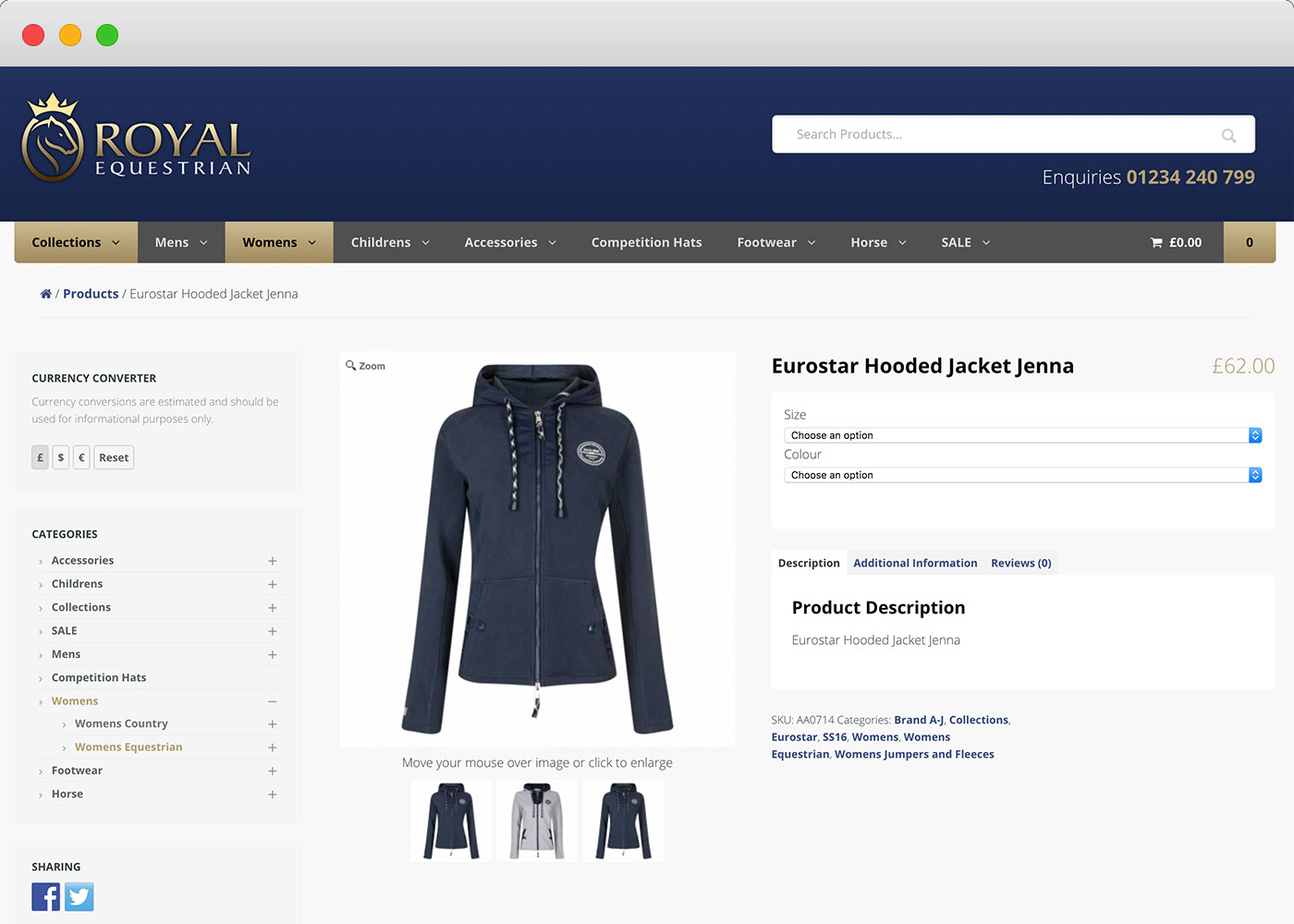Switch to Additional Information tab
Image resolution: width=1294 pixels, height=924 pixels.
pos(915,563)
